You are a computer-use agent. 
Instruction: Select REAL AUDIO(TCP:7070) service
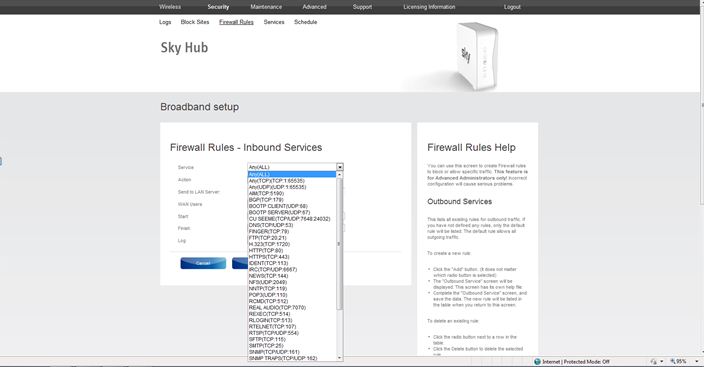point(292,308)
